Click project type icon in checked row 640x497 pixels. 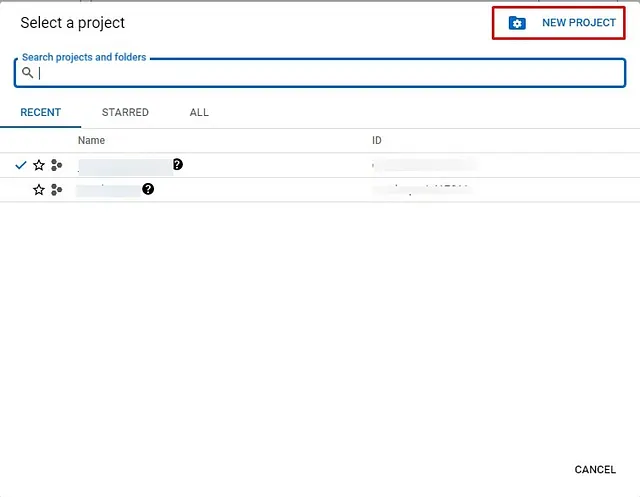click(56, 165)
